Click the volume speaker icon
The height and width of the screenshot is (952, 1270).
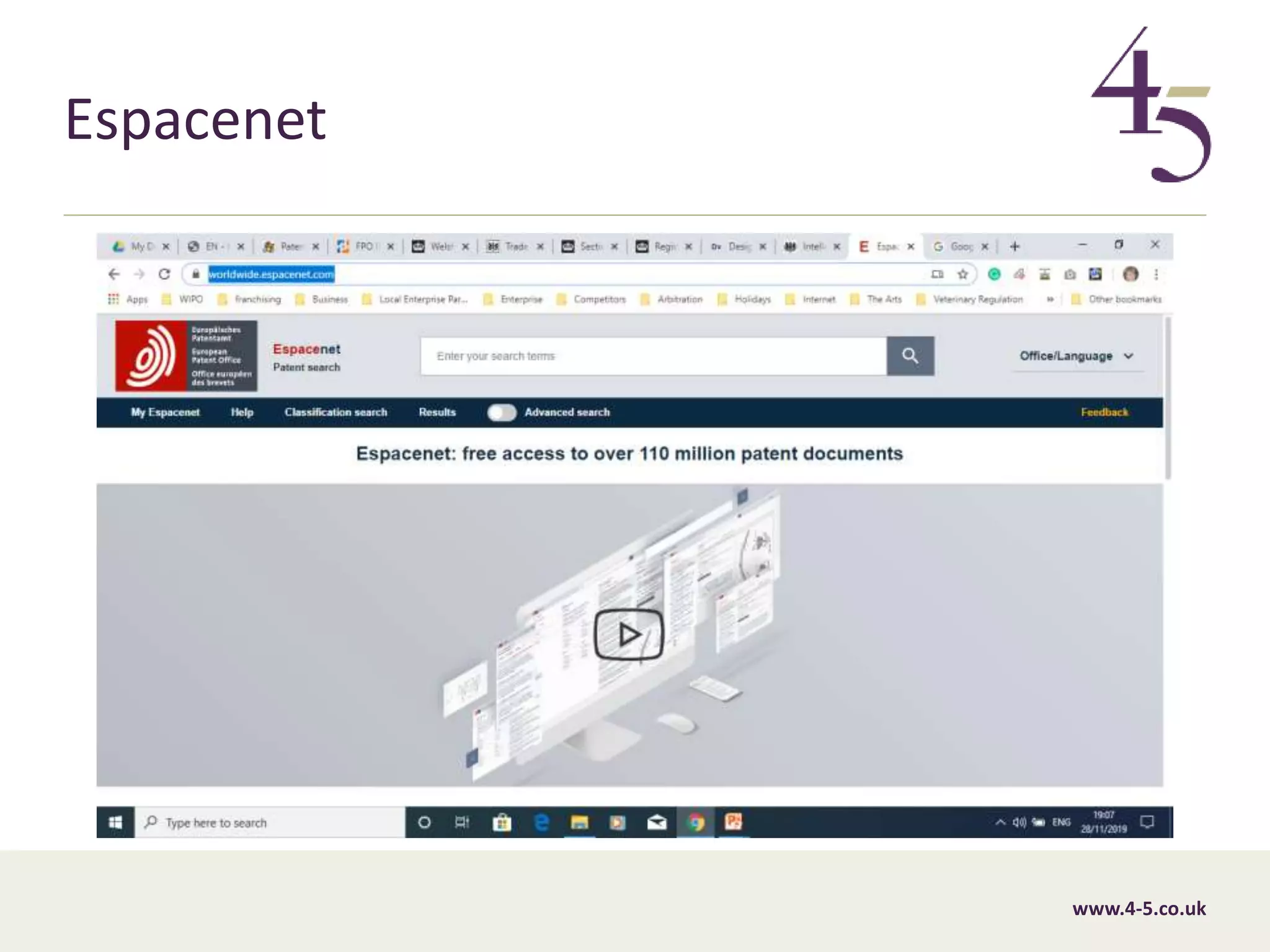point(1019,822)
